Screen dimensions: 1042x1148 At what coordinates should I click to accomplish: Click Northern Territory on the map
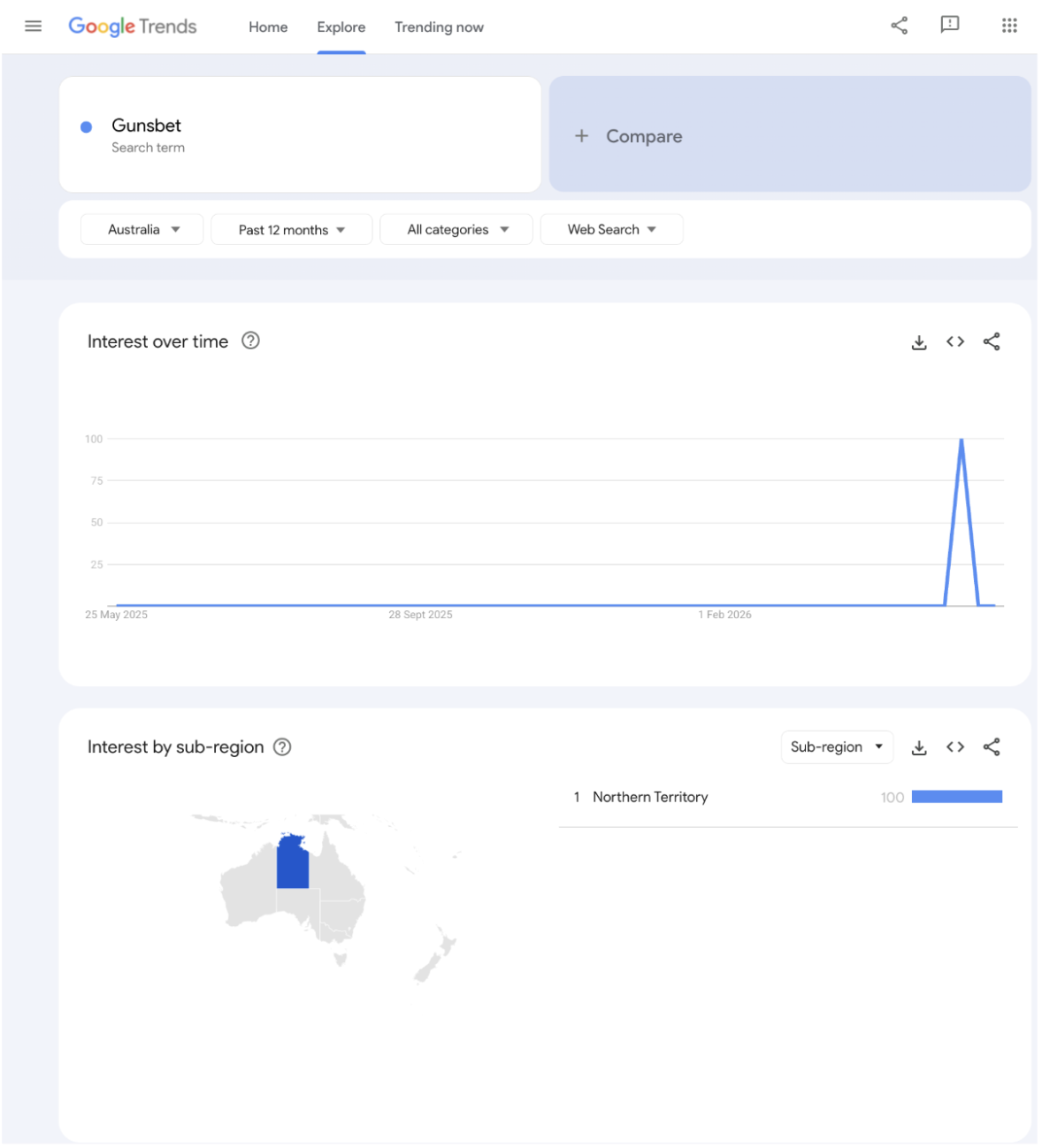293,862
